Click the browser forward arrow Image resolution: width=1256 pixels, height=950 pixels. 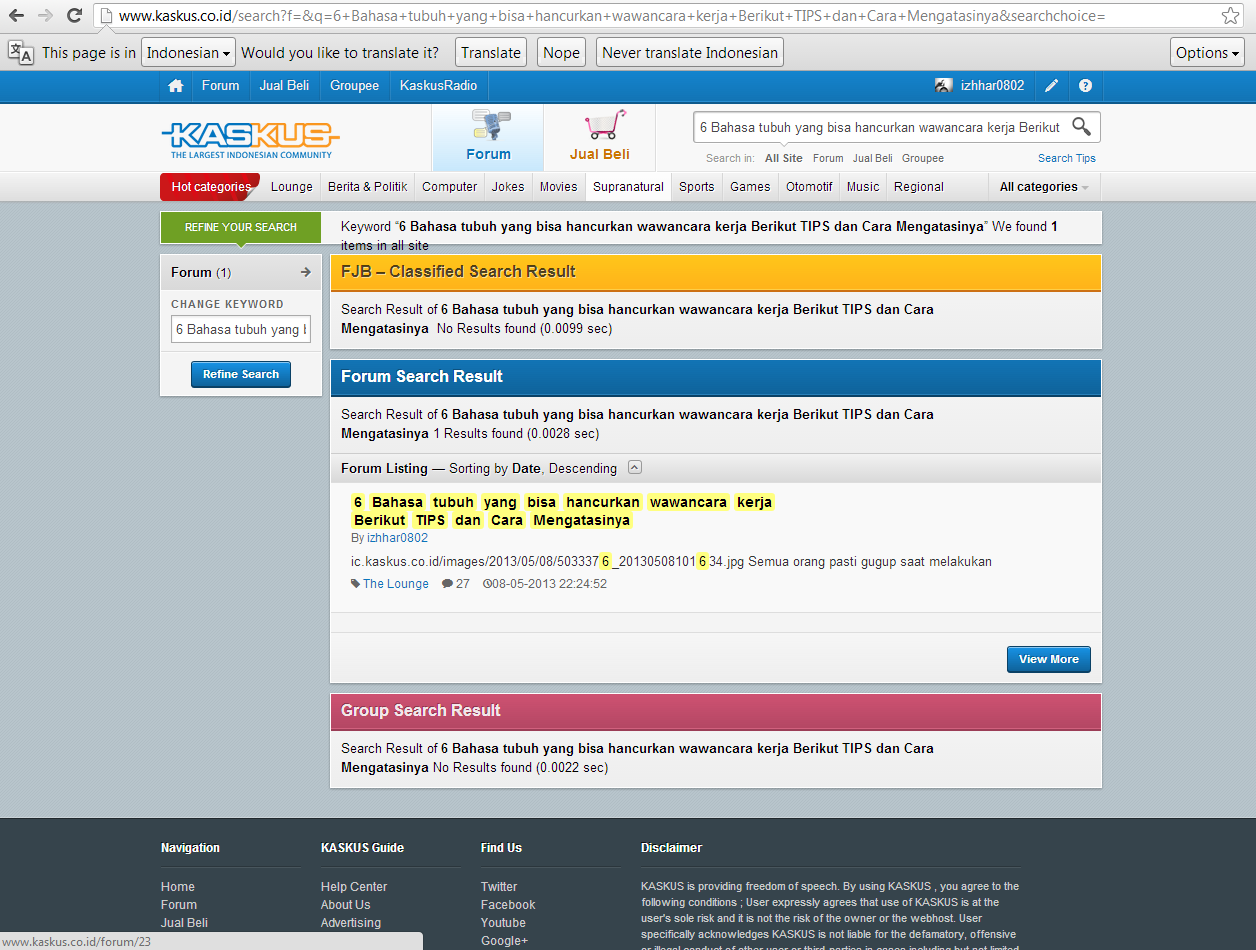tap(45, 16)
